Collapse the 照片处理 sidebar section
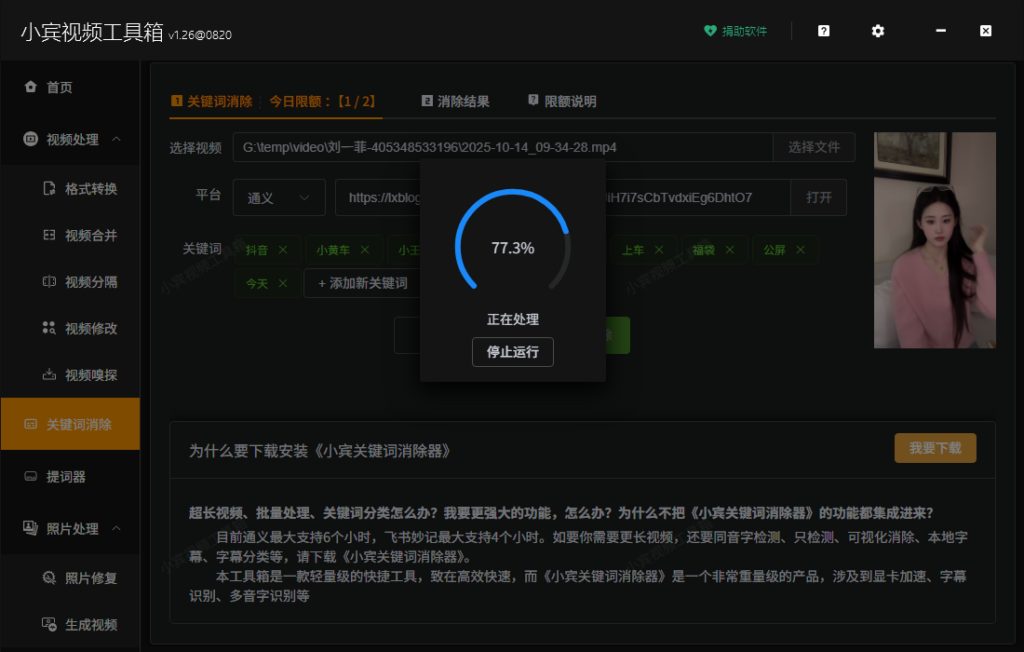1024x652 pixels. tap(117, 528)
